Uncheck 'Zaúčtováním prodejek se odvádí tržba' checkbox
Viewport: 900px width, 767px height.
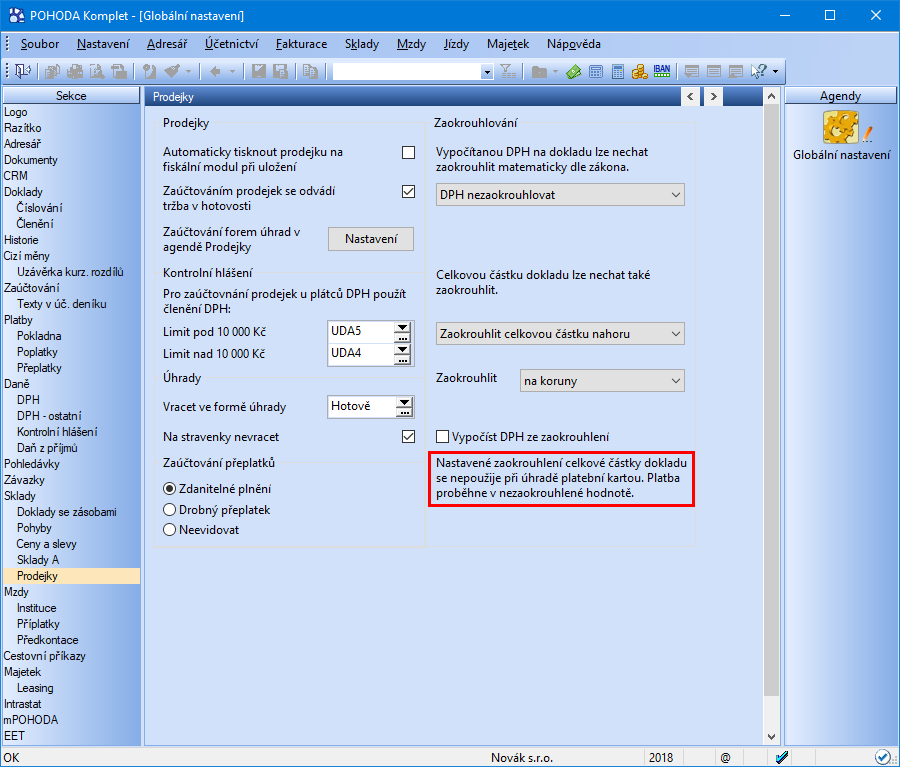coord(408,191)
